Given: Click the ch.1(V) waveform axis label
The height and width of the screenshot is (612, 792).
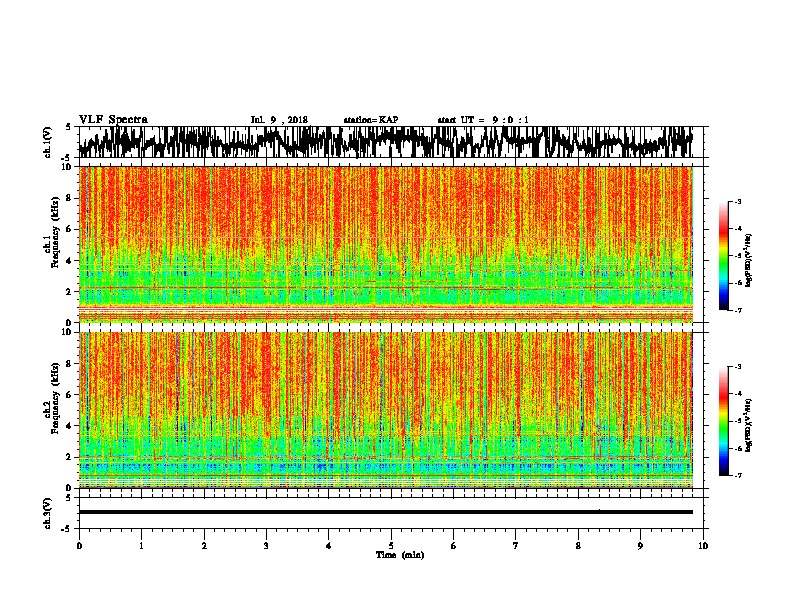Looking at the screenshot, I should 47,142.
